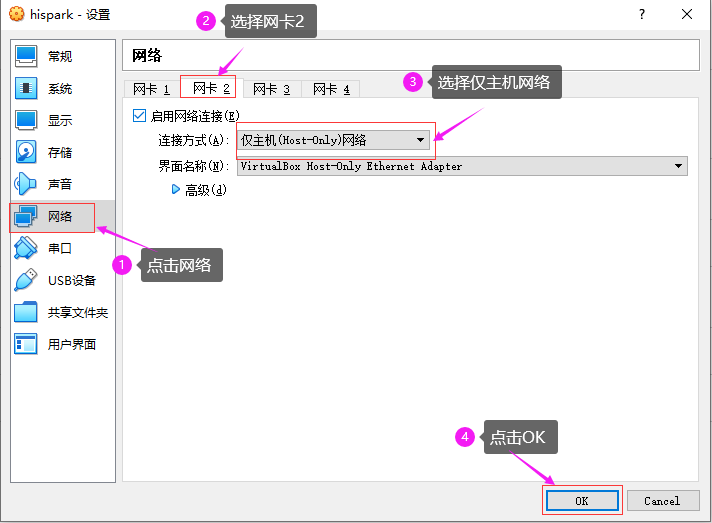Open the 存储 (Storage) disk icon

(27, 153)
